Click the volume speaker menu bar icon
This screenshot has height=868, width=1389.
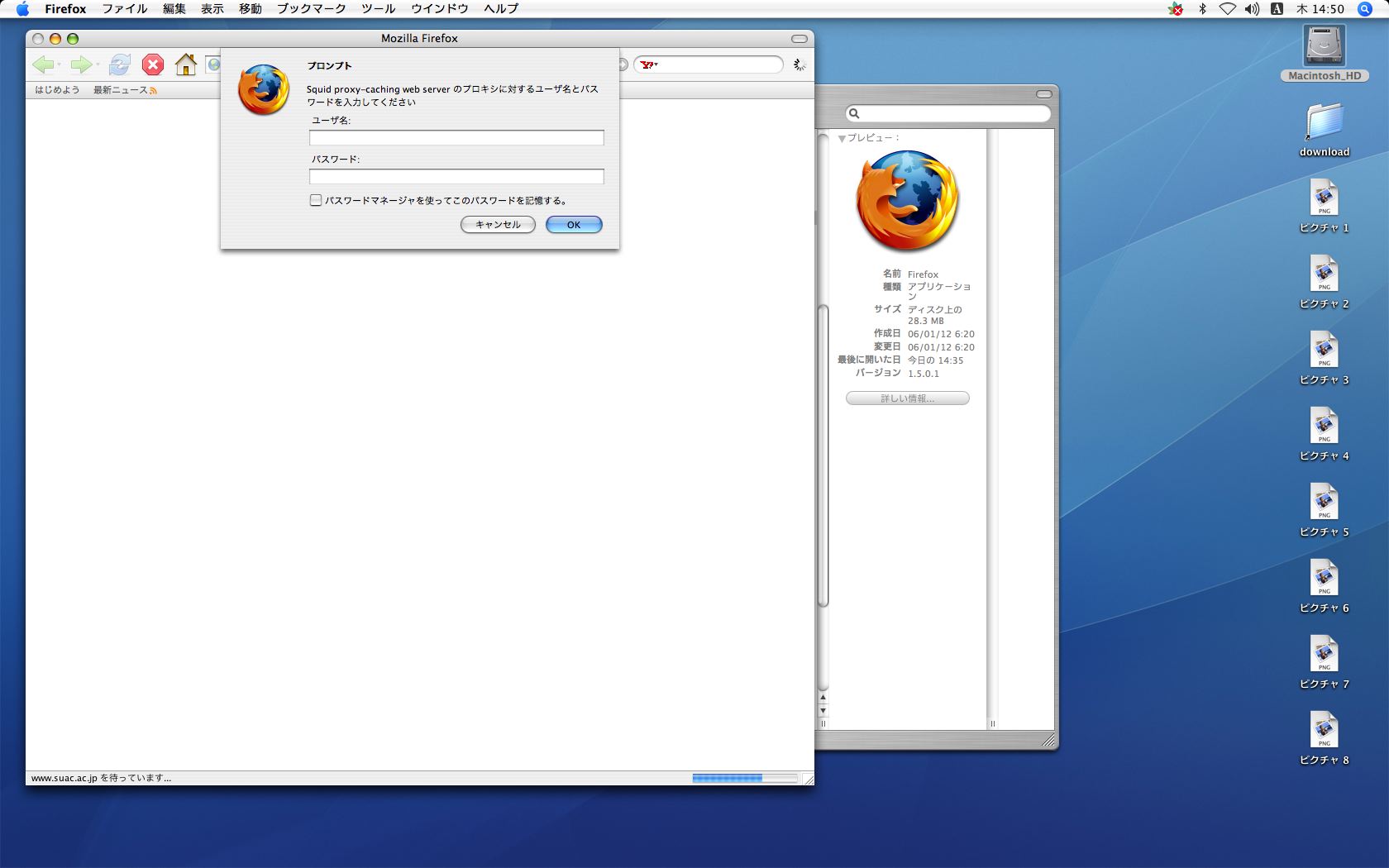click(x=1253, y=9)
